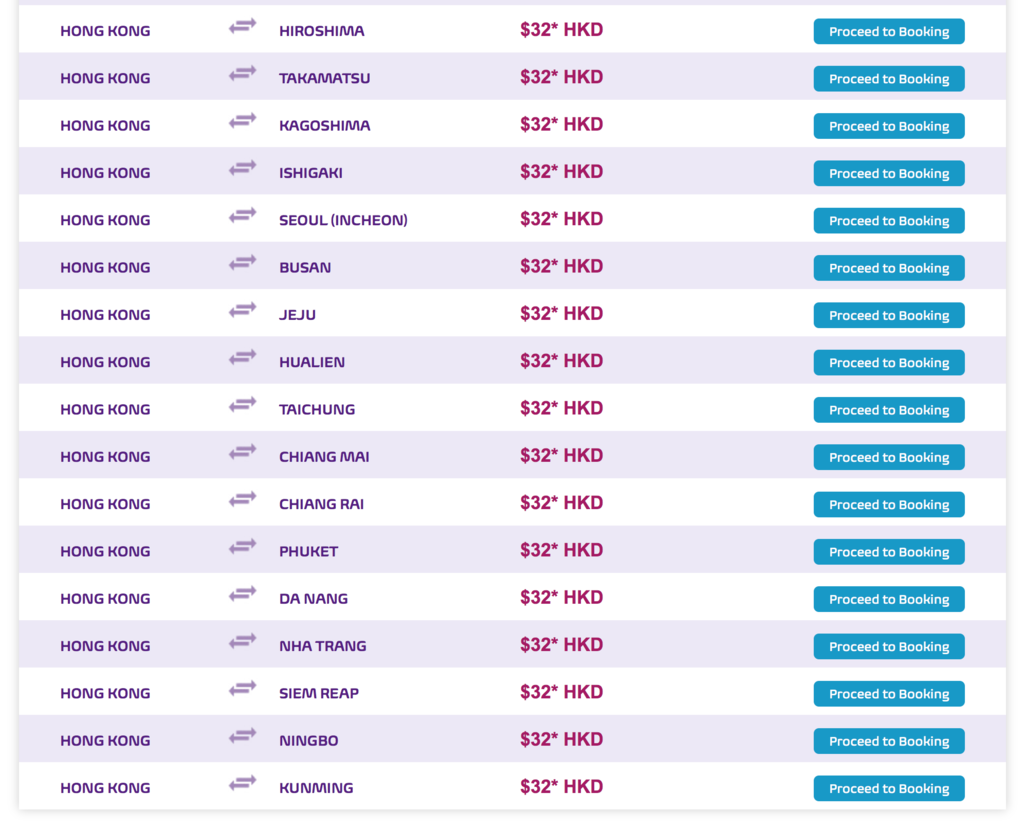Proceed to Booking for Kagoshima flight

pyautogui.click(x=889, y=126)
